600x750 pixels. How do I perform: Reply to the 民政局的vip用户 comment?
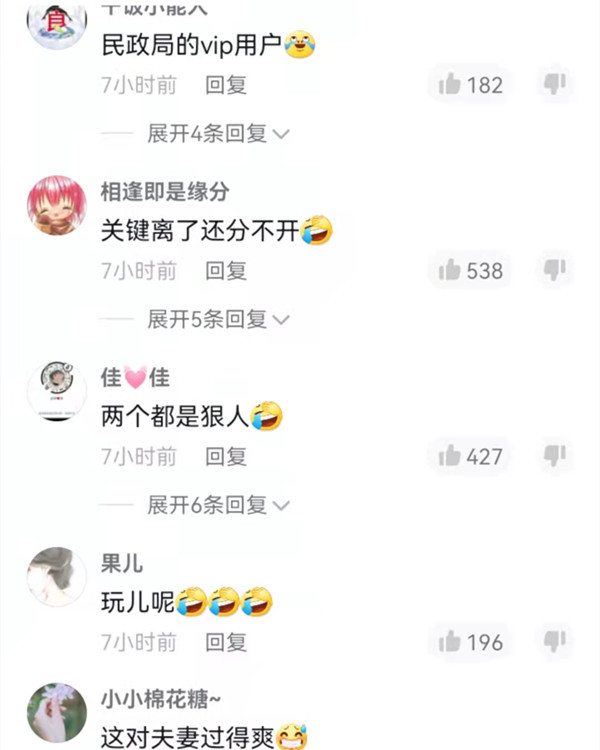pyautogui.click(x=226, y=85)
